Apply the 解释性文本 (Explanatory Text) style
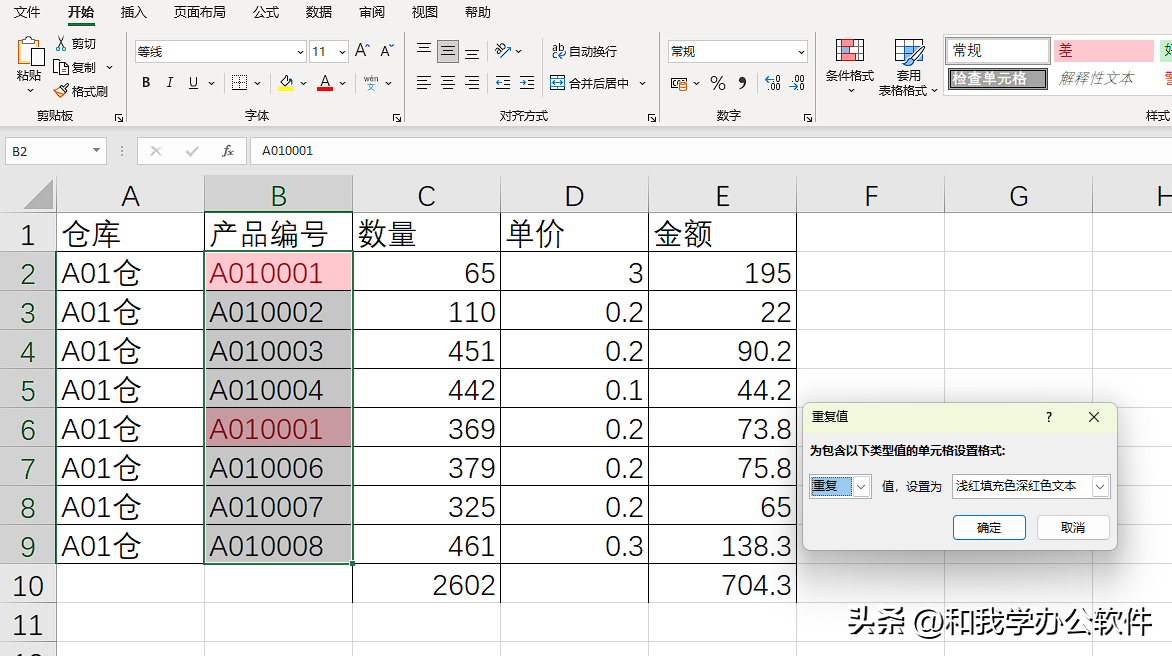Image resolution: width=1172 pixels, height=656 pixels. tap(1104, 78)
